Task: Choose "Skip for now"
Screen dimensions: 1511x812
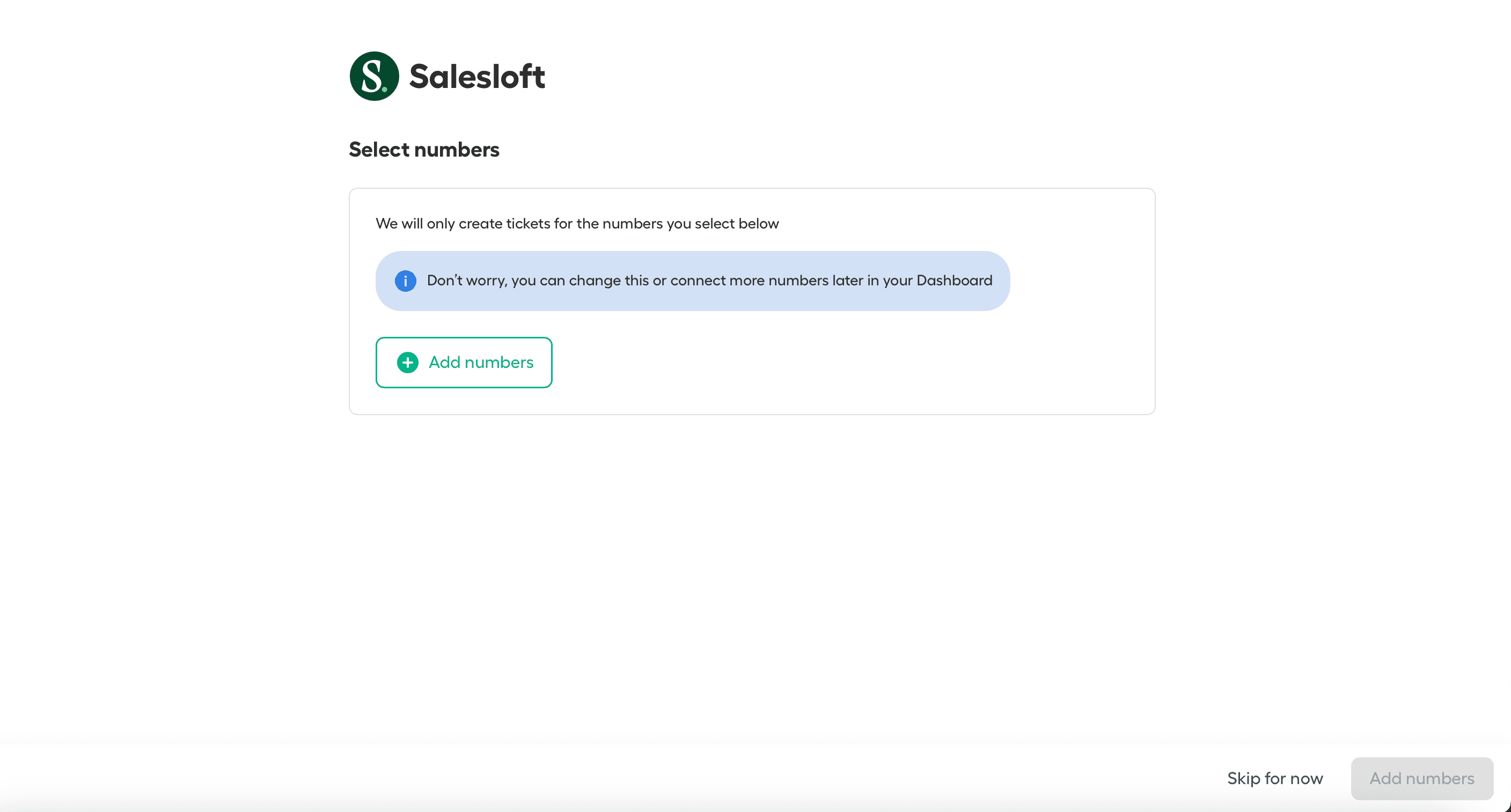Action: click(x=1274, y=778)
